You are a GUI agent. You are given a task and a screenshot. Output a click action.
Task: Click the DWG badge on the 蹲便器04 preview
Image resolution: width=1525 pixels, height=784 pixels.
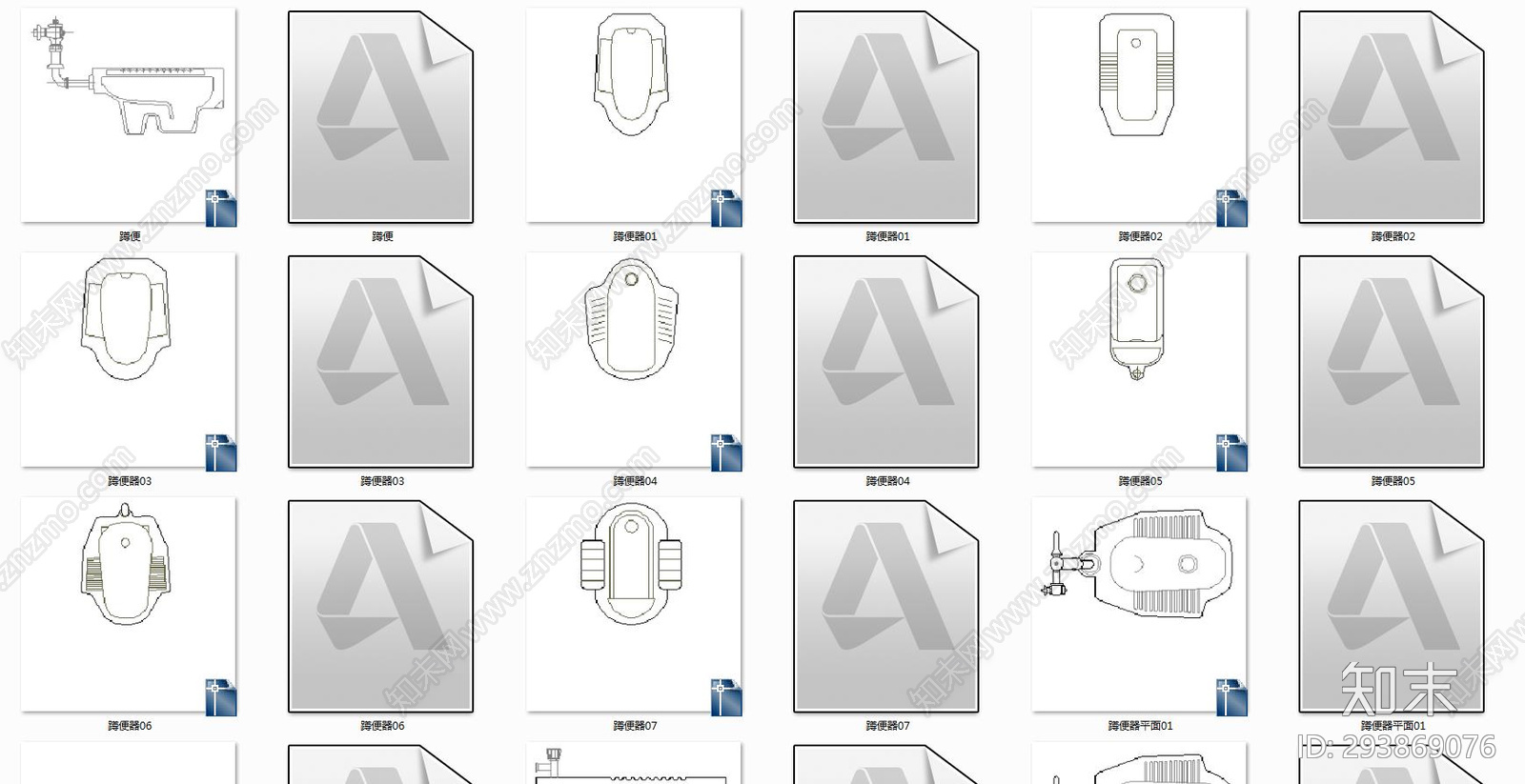[726, 452]
